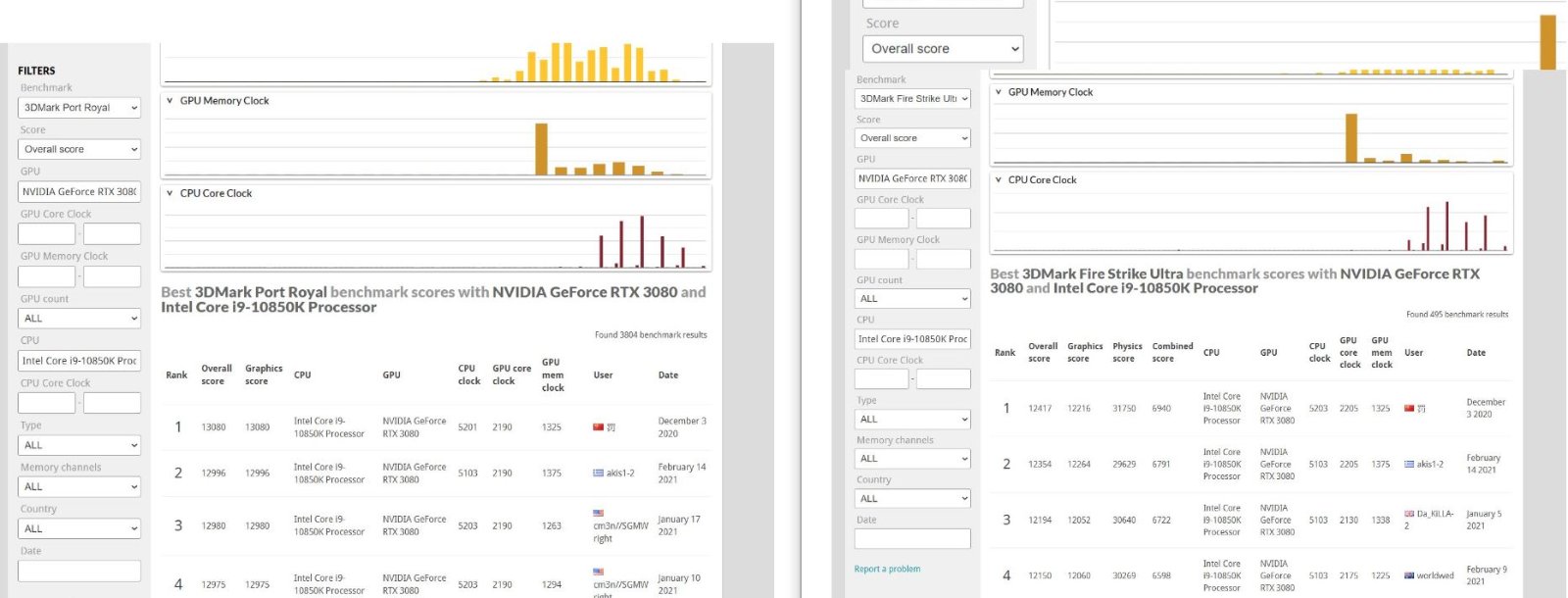The image size is (1568, 598).
Task: Click the Overall score column header on Port Royal page
Action: (x=217, y=374)
